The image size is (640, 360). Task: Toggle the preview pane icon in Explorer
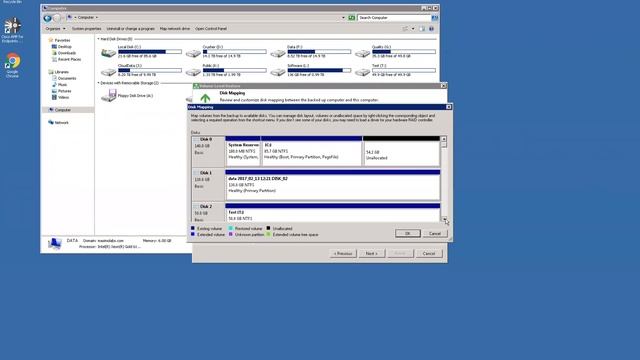422,29
